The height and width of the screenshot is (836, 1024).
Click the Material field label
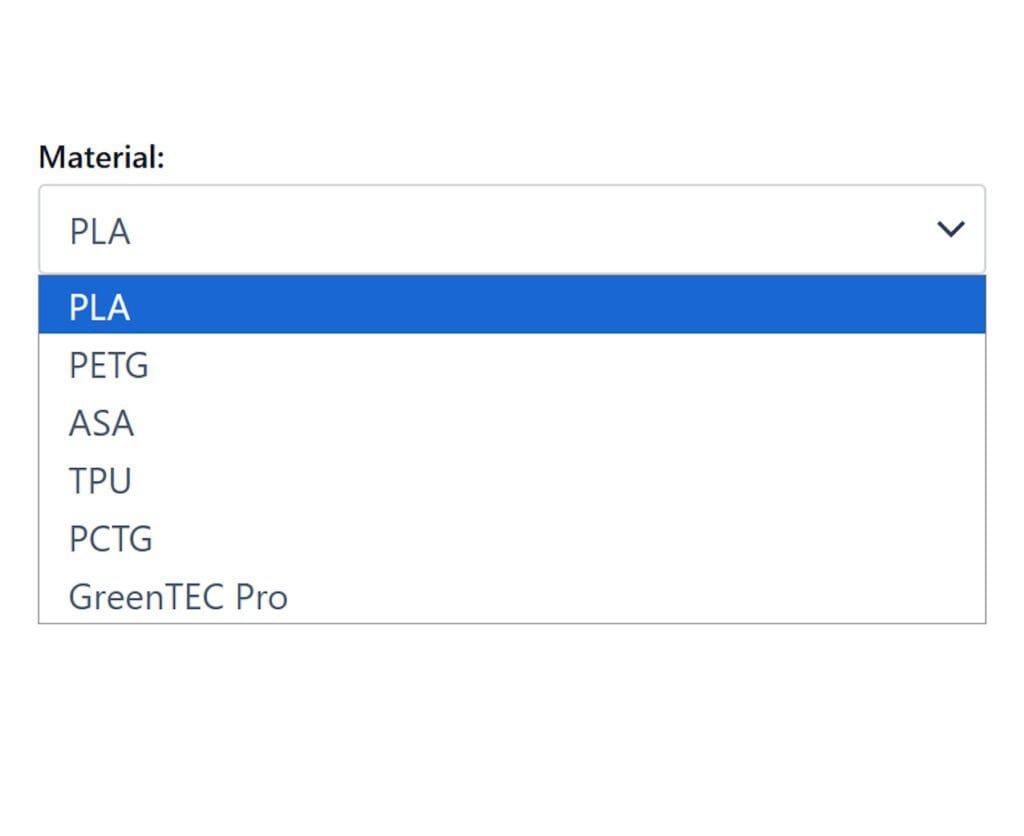(101, 157)
